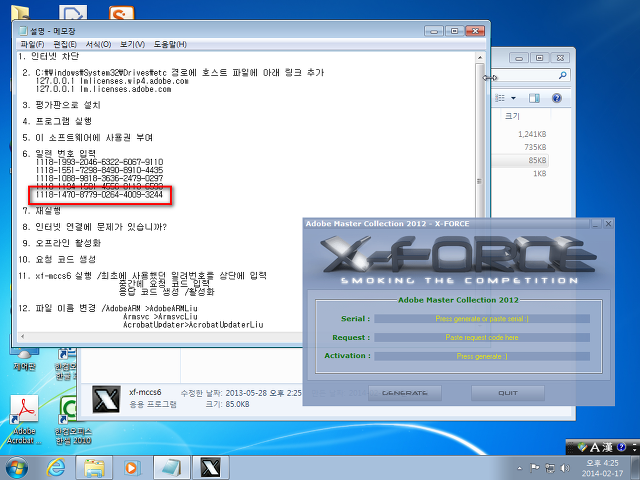Click Notepad vertical scrollbar up arrow
This screenshot has height=480, width=640.
[480, 58]
